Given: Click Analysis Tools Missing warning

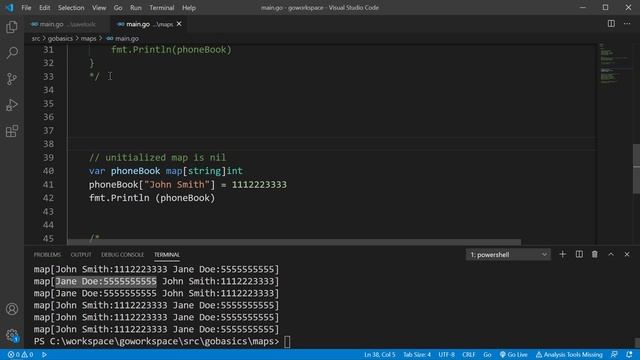Looking at the screenshot, I should [x=569, y=355].
